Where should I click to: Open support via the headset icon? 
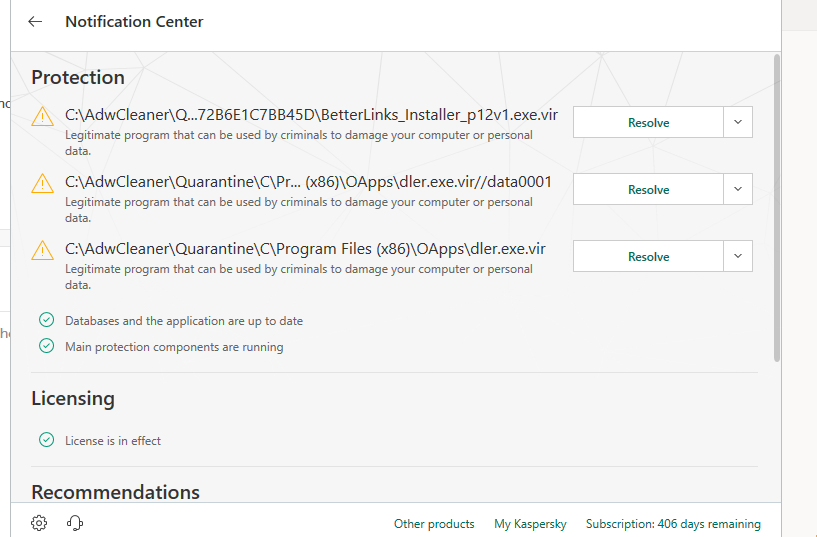click(75, 523)
